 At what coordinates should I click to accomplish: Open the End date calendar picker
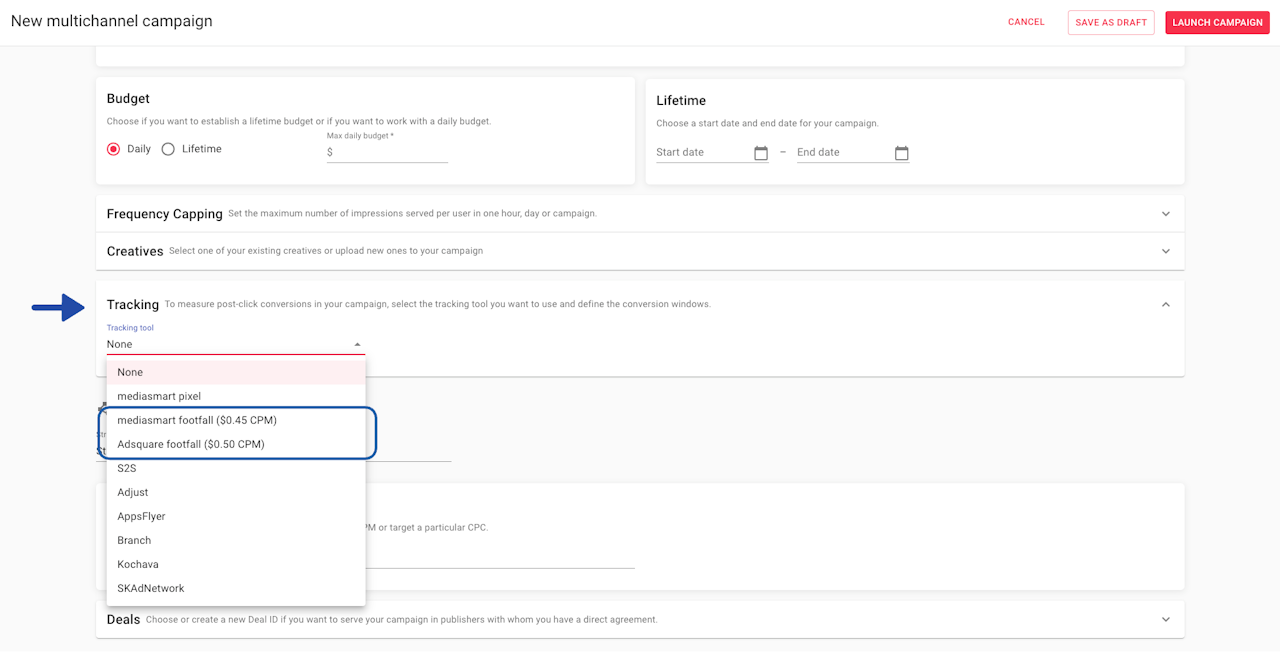coord(902,153)
